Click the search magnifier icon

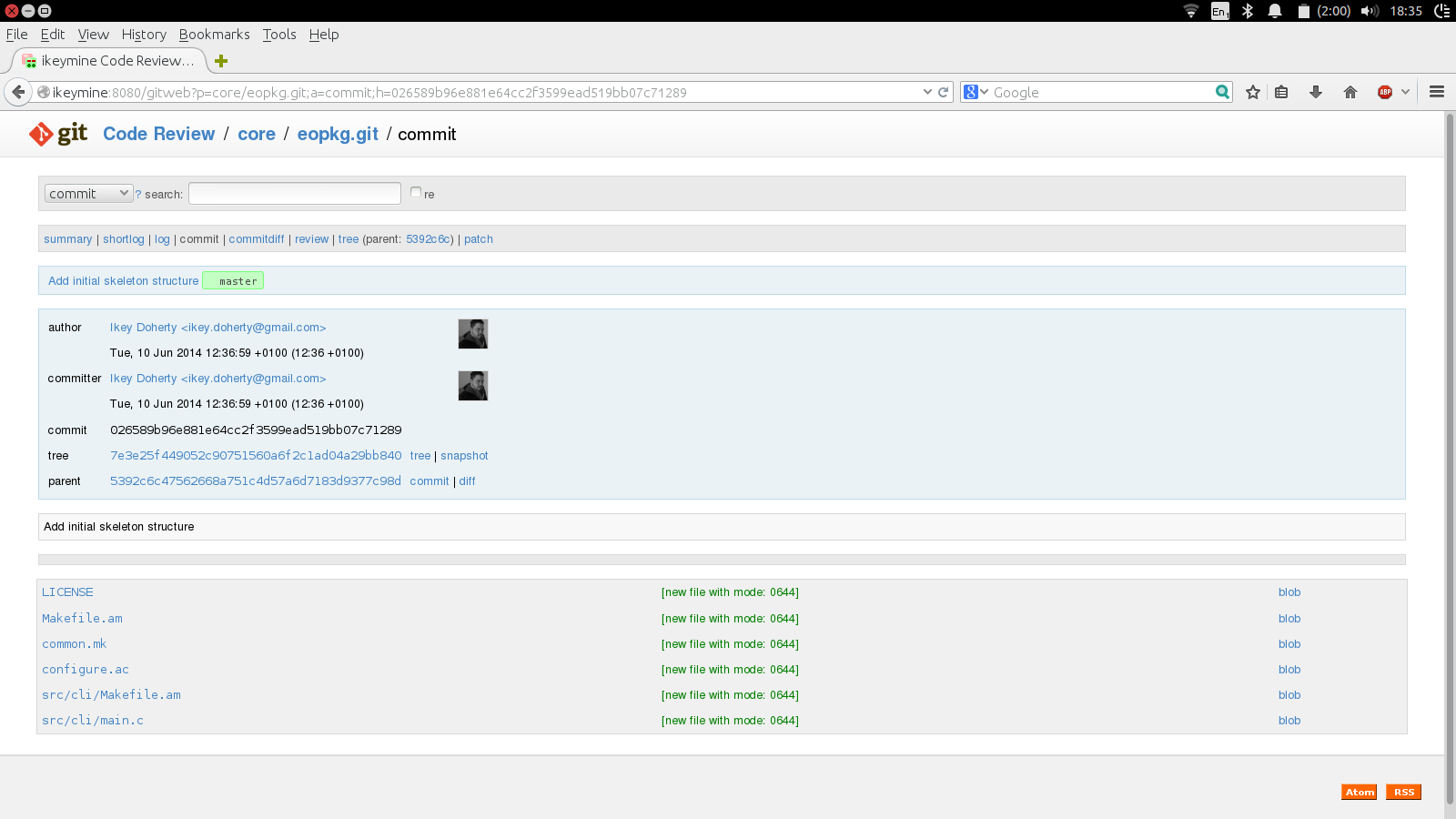point(1222,92)
